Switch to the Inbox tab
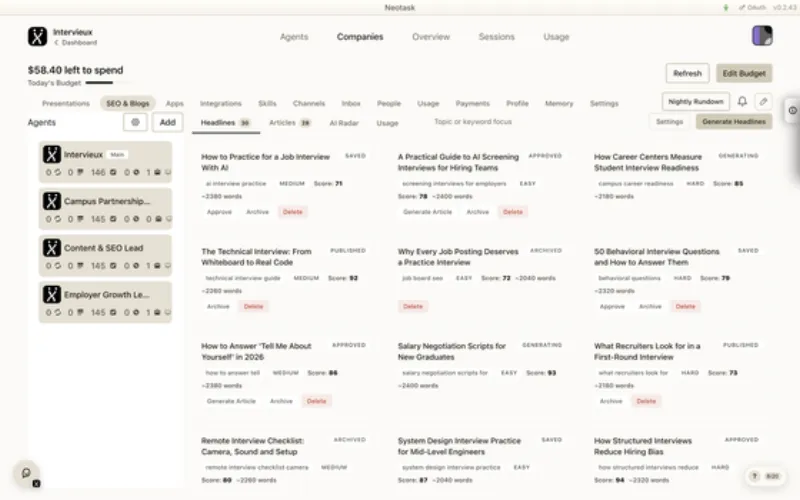Image resolution: width=800 pixels, height=500 pixels. click(x=351, y=104)
